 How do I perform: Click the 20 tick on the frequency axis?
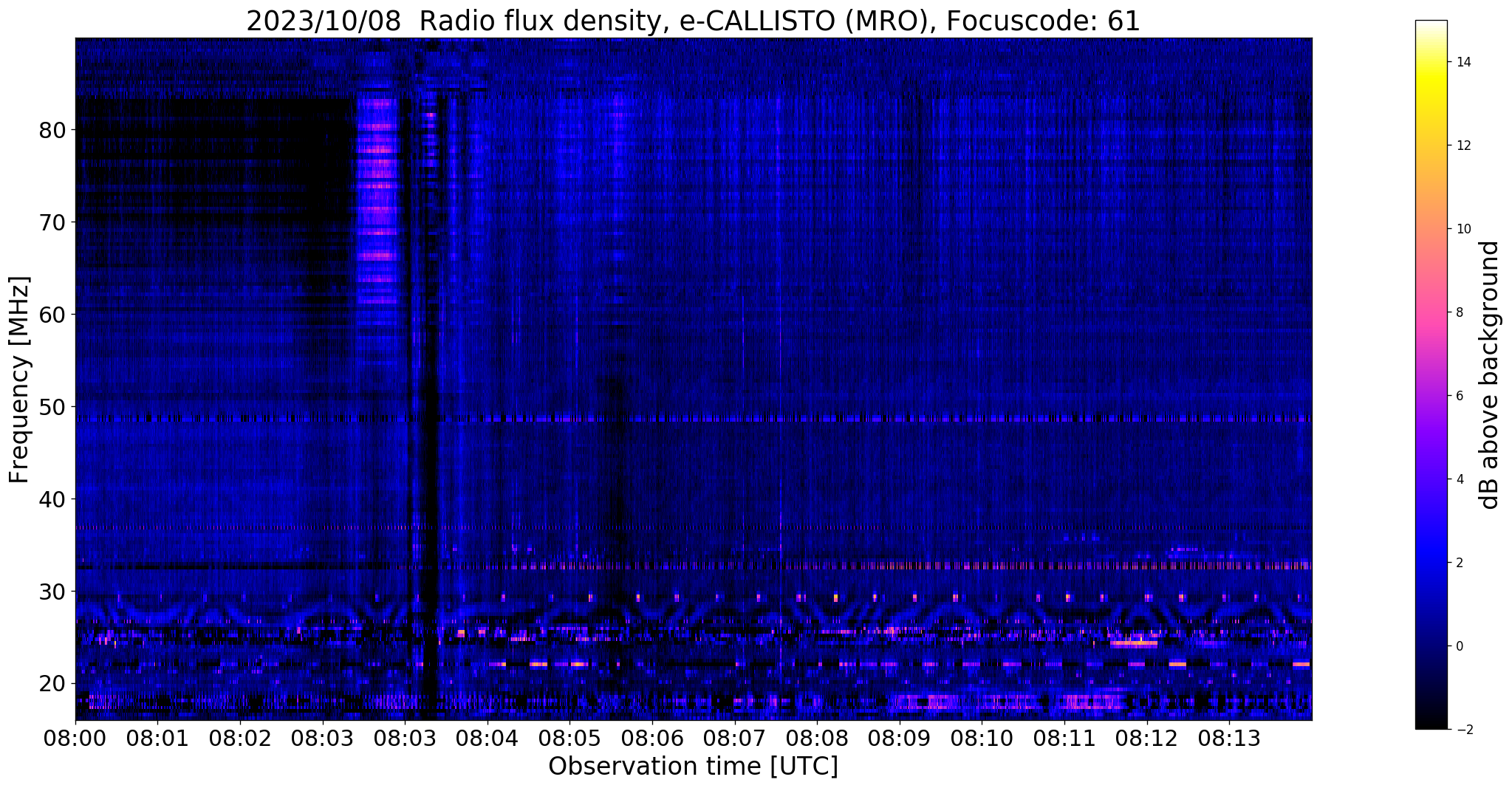click(52, 684)
